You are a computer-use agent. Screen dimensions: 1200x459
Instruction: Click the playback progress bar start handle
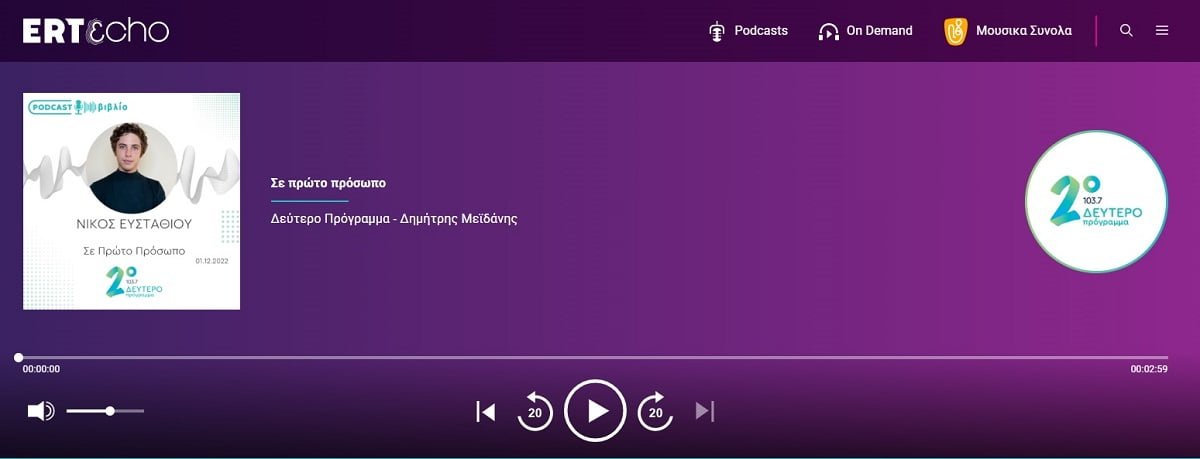(x=18, y=357)
